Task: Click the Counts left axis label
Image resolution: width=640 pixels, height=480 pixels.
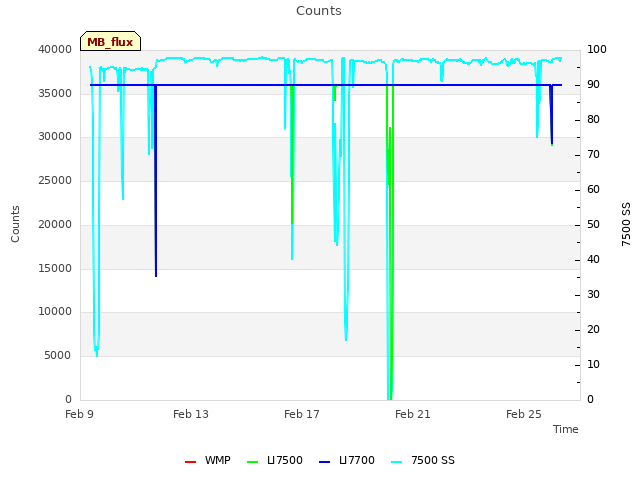Action: pyautogui.click(x=15, y=224)
